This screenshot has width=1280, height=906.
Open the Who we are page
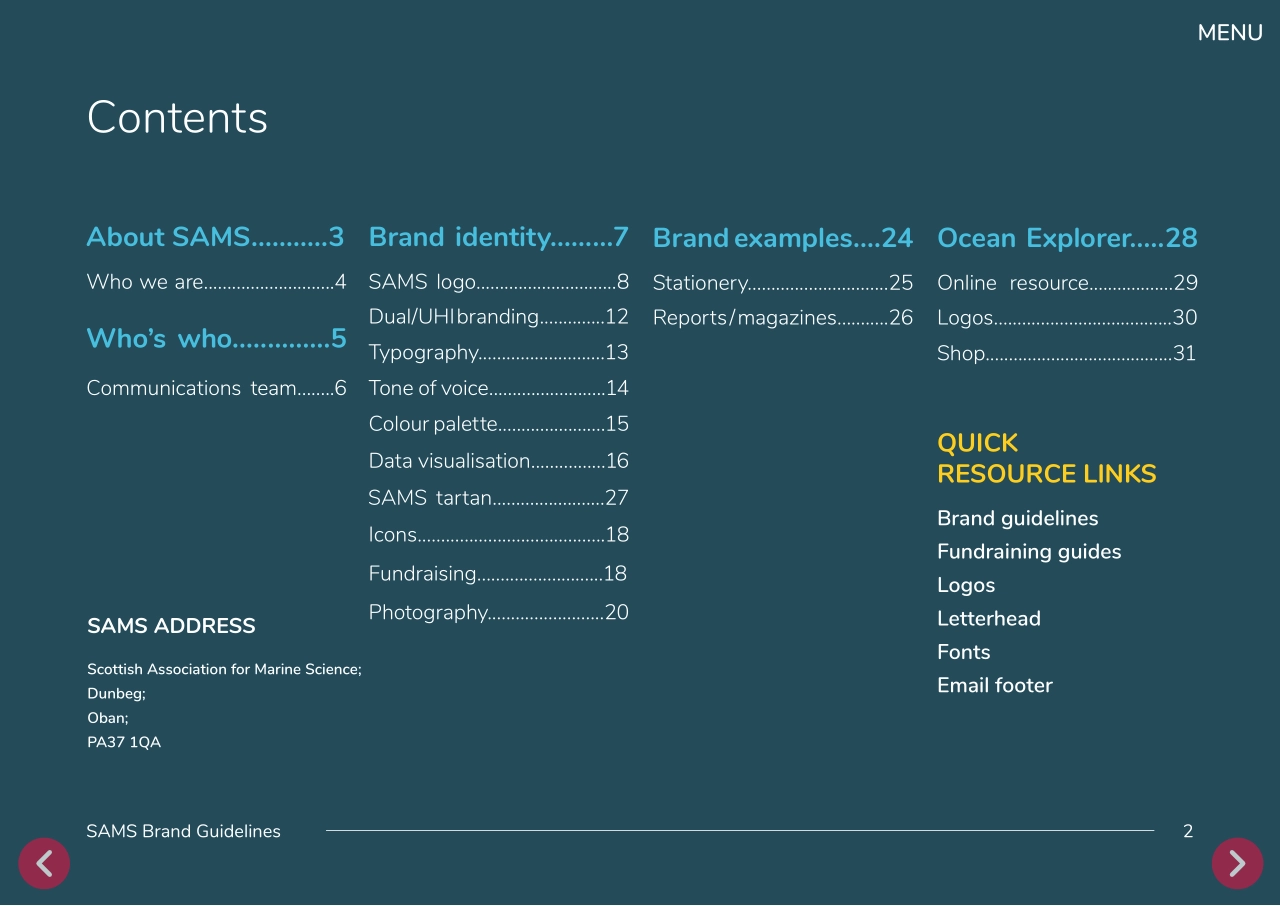point(216,282)
